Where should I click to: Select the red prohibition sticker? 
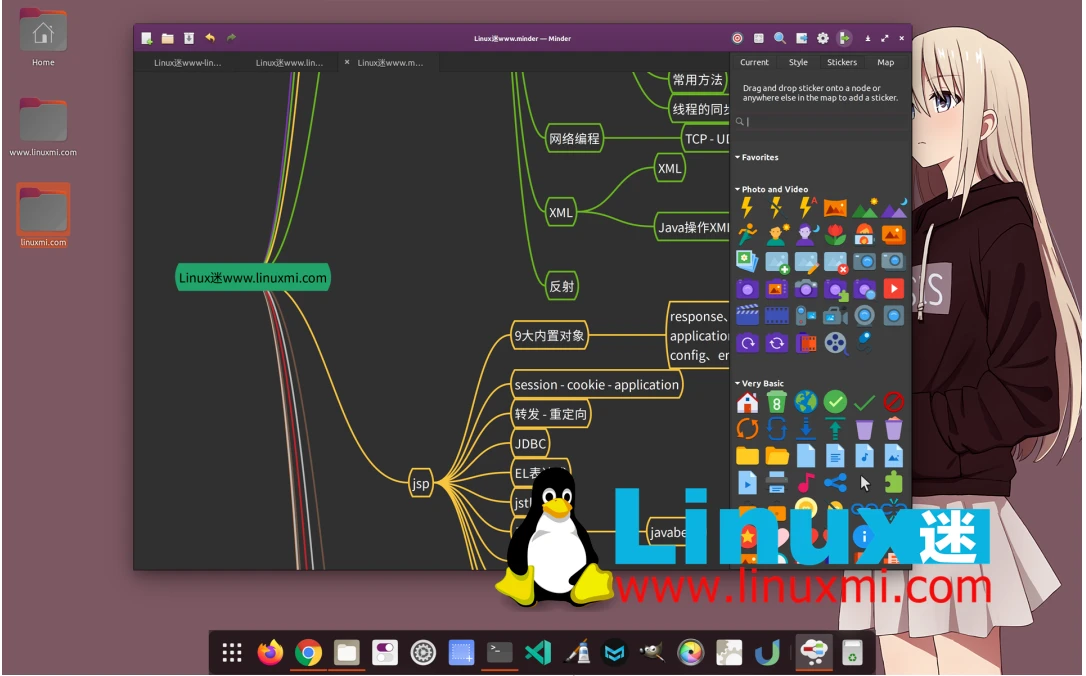(893, 401)
